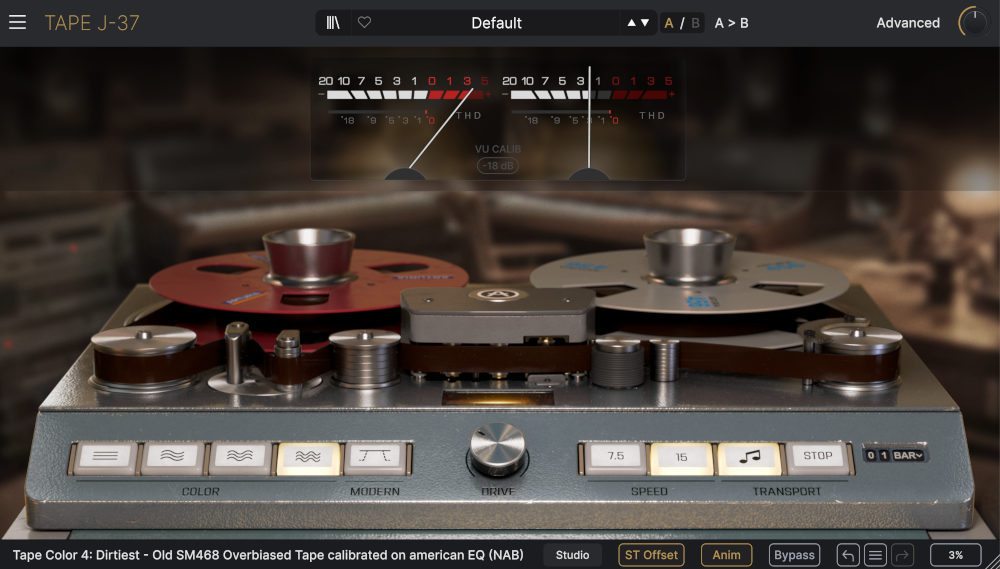Favorite the preset with heart icon
The height and width of the screenshot is (569, 1000).
(x=364, y=23)
